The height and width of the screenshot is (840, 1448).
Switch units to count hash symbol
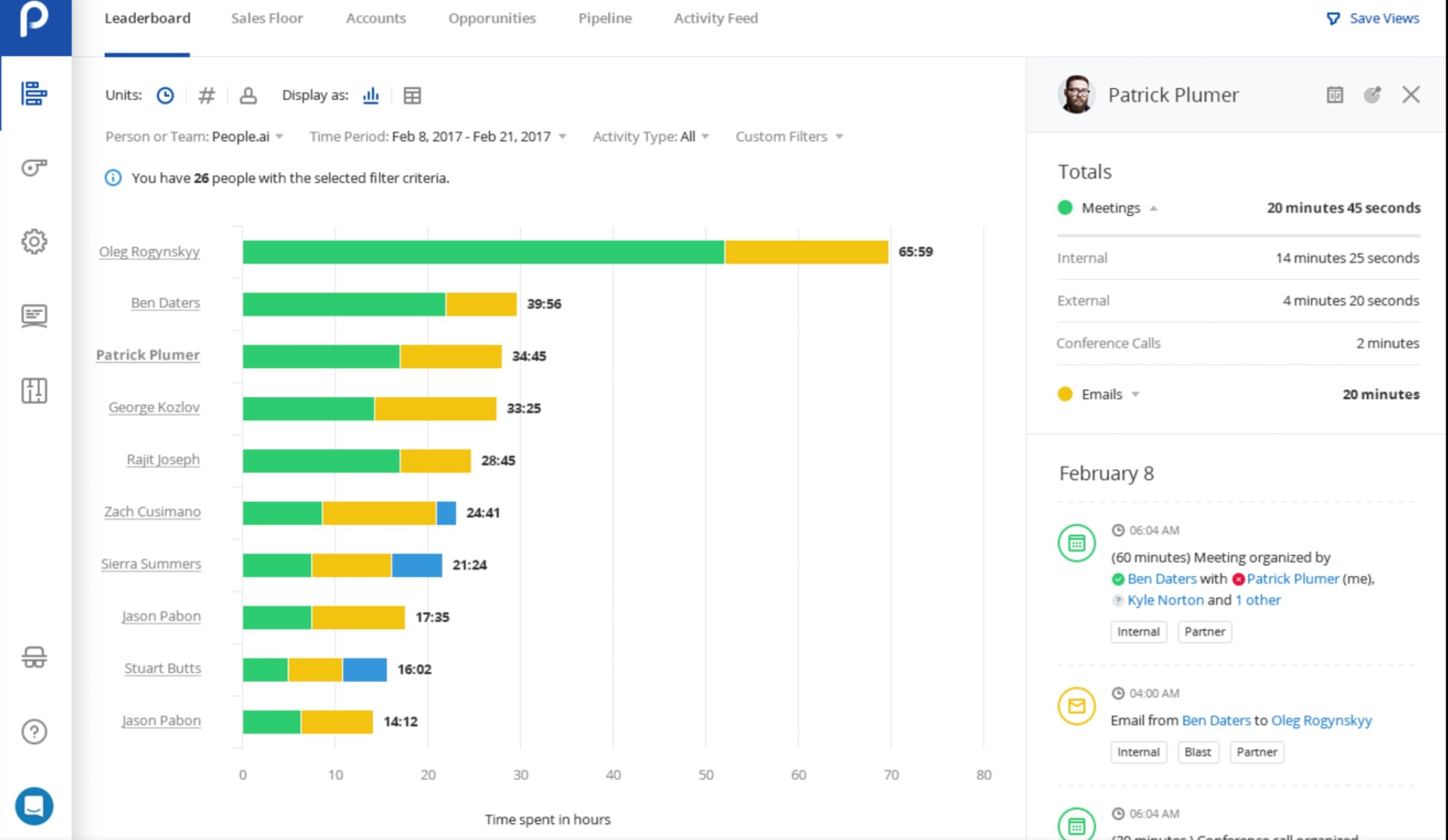tap(206, 95)
